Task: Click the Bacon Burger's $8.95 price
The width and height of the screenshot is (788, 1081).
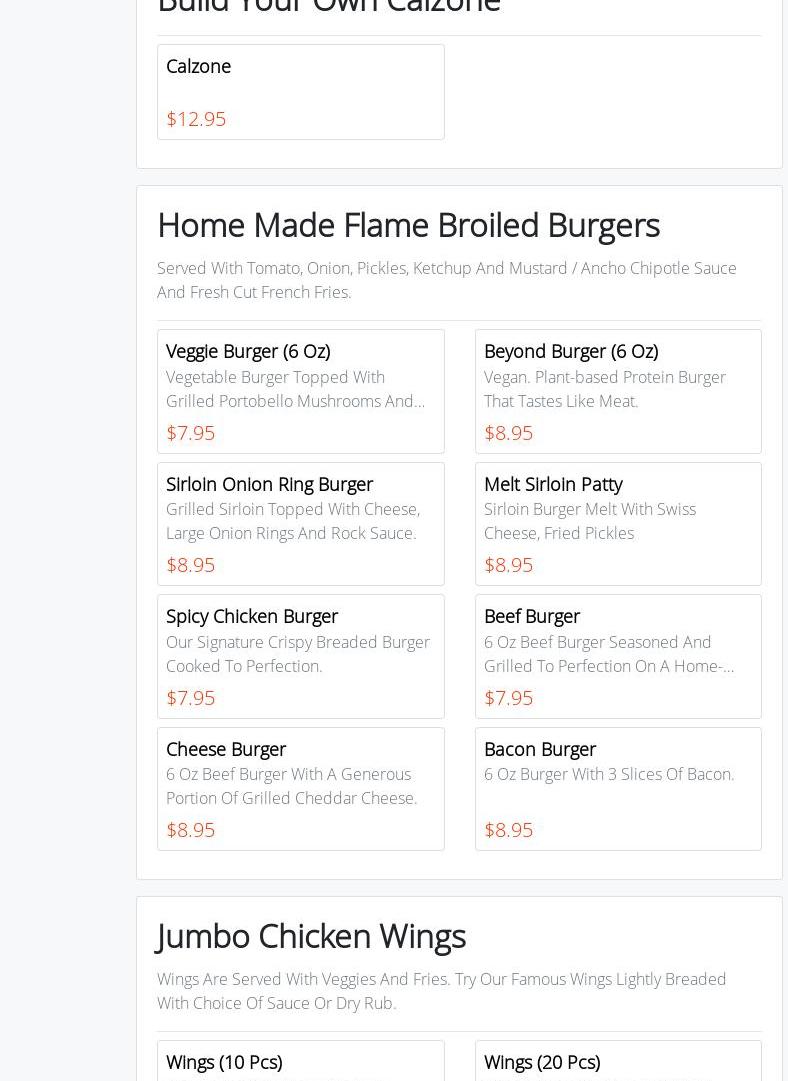Action: 508,830
